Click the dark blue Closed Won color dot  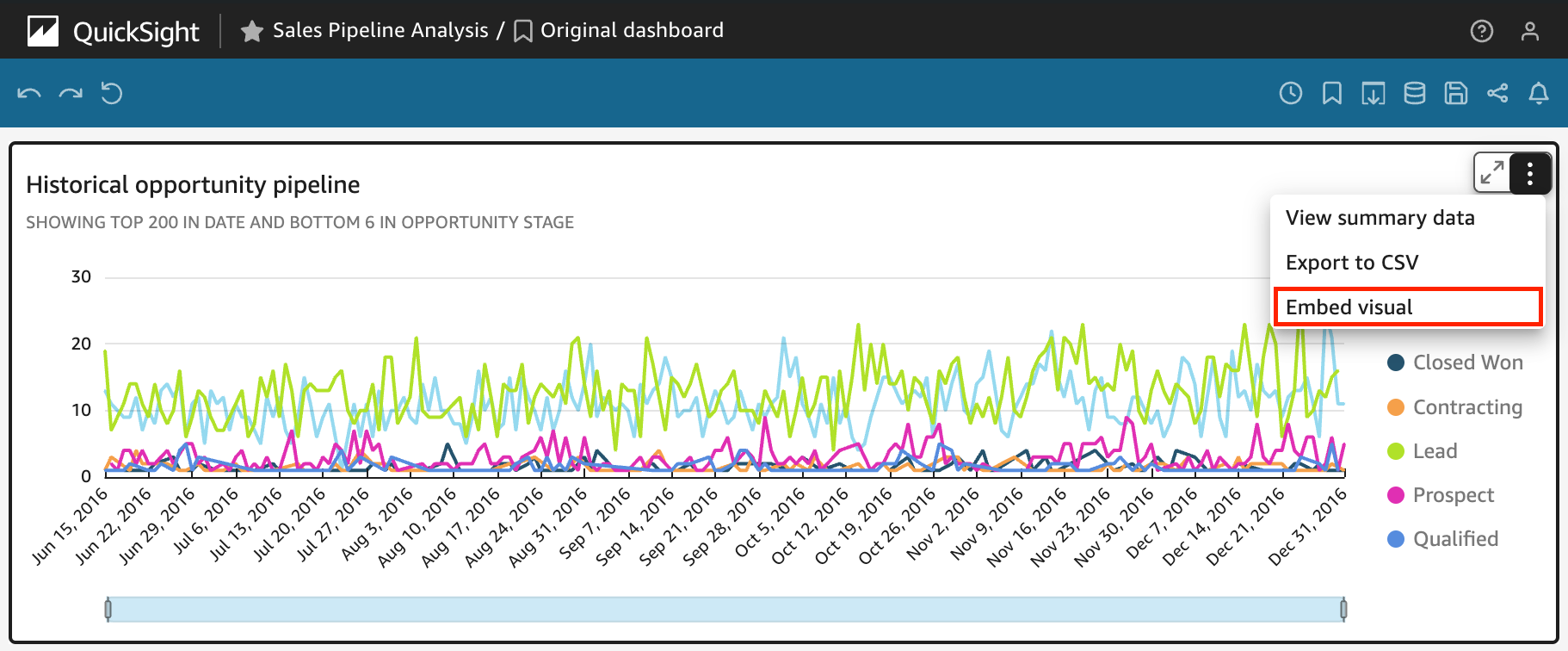[x=1396, y=363]
